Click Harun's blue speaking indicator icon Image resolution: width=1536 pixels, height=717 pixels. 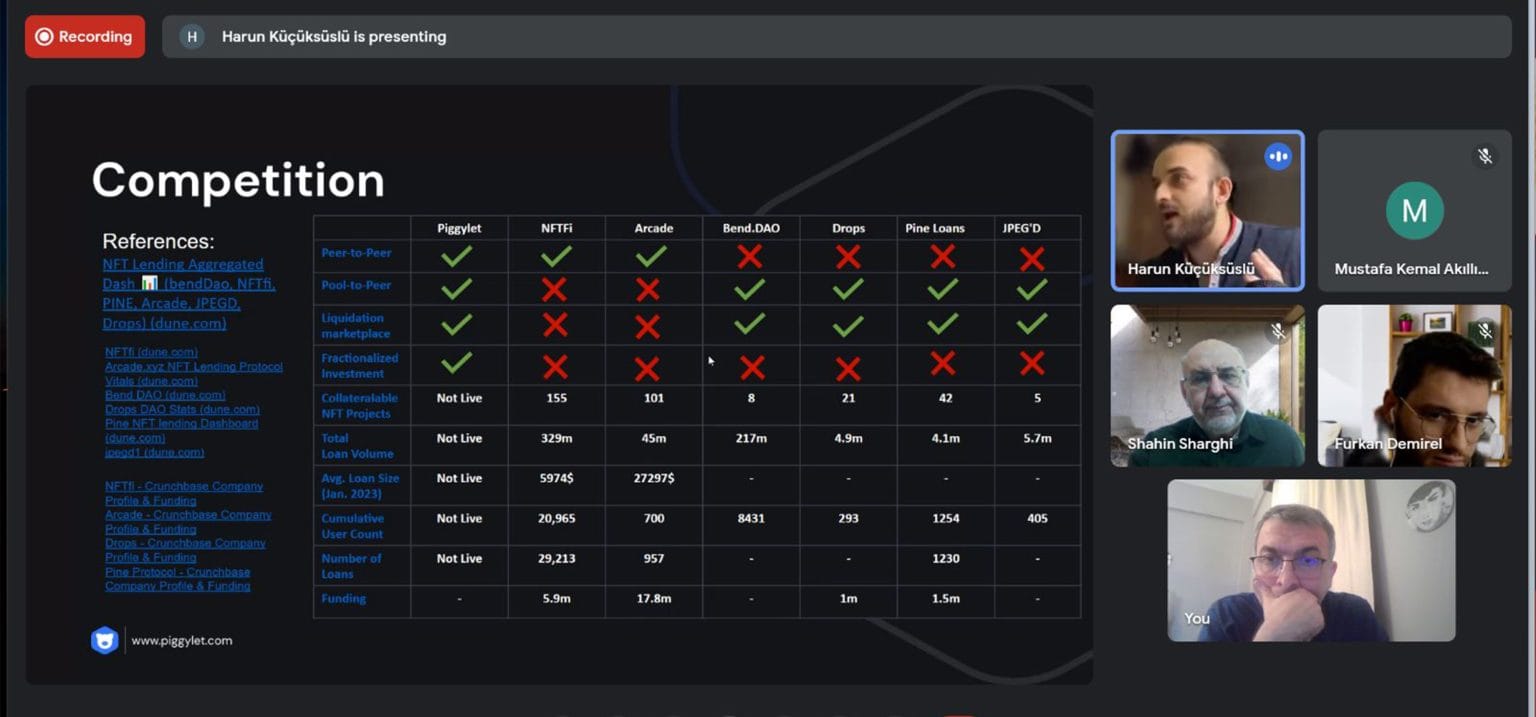[1277, 157]
